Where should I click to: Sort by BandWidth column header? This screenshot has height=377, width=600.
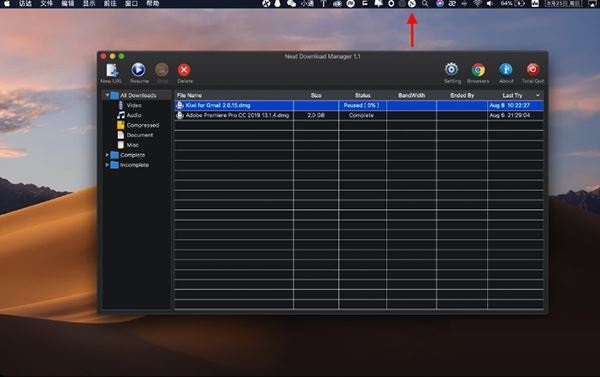(411, 95)
